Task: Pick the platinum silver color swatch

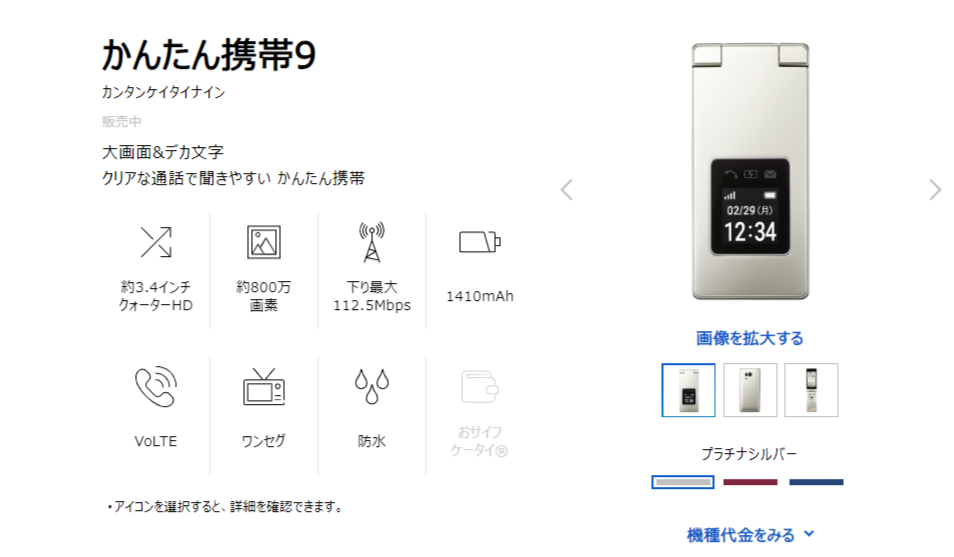Action: 683,482
